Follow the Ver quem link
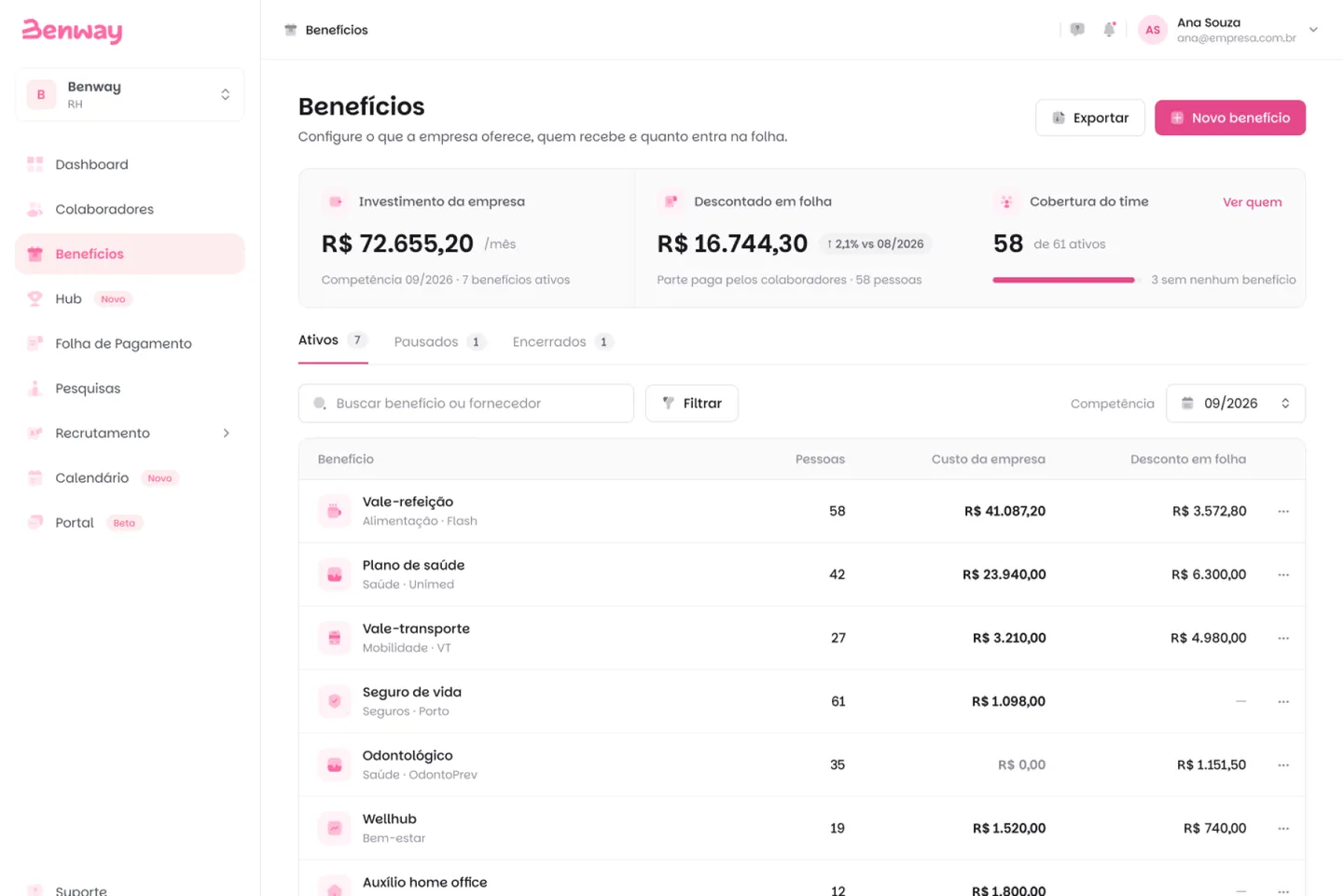Image resolution: width=1343 pixels, height=896 pixels. click(x=1253, y=202)
